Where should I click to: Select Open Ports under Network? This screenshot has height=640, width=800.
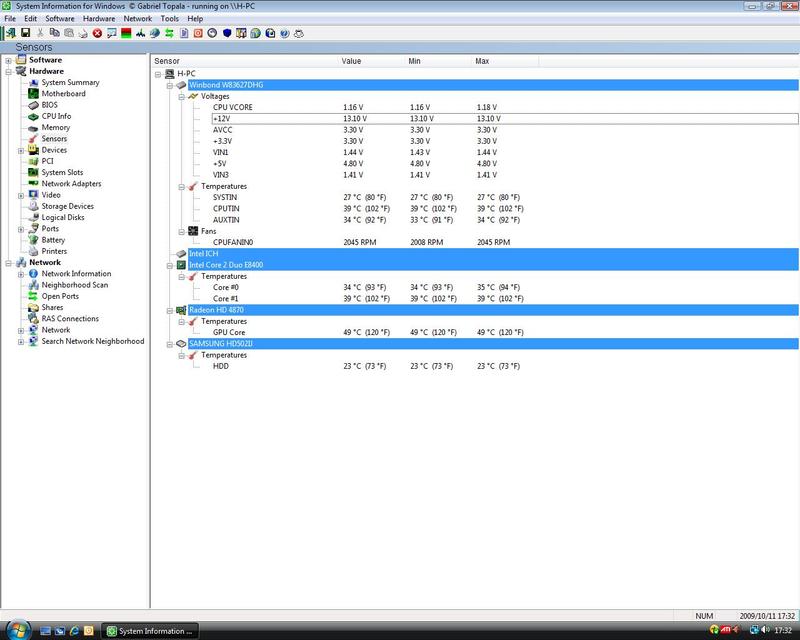[x=59, y=296]
